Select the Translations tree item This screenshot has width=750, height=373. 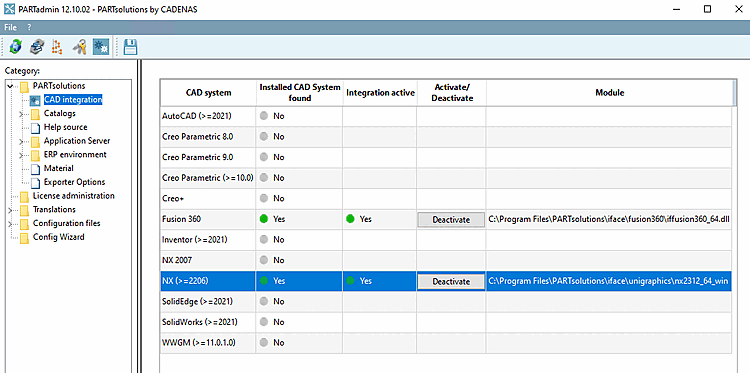click(x=54, y=209)
